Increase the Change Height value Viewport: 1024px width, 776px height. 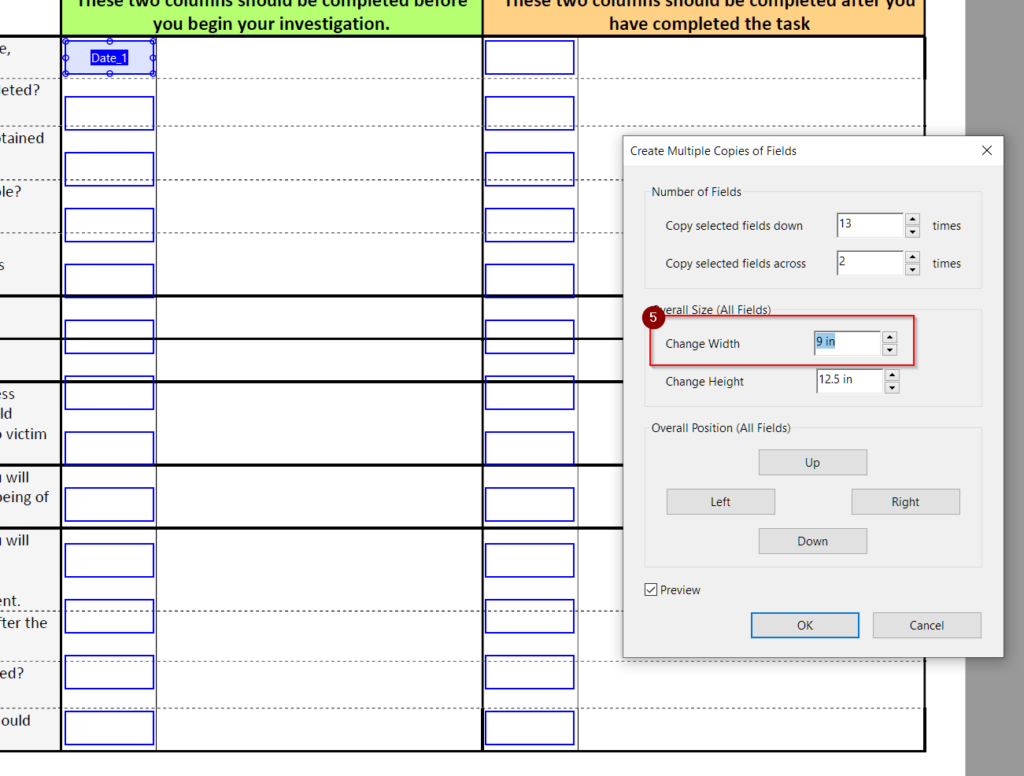point(892,375)
